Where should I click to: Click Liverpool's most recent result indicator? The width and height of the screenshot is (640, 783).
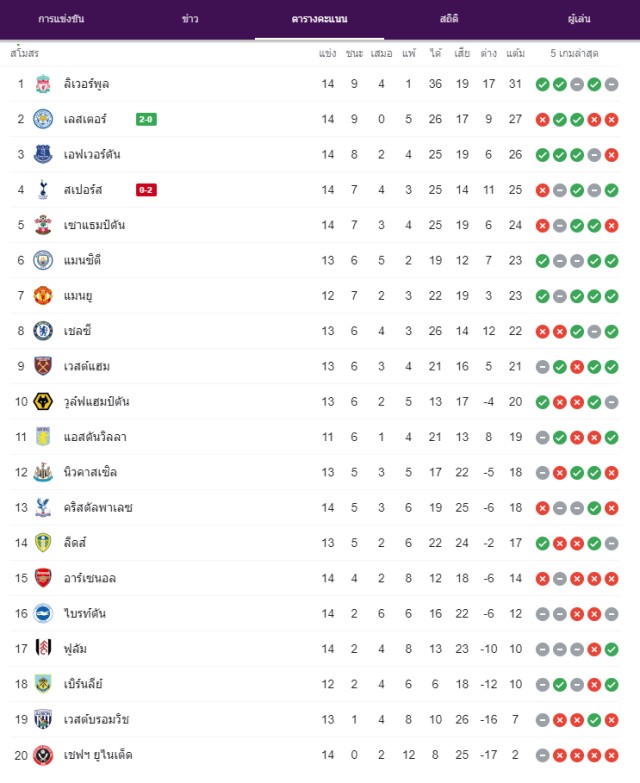tap(611, 84)
